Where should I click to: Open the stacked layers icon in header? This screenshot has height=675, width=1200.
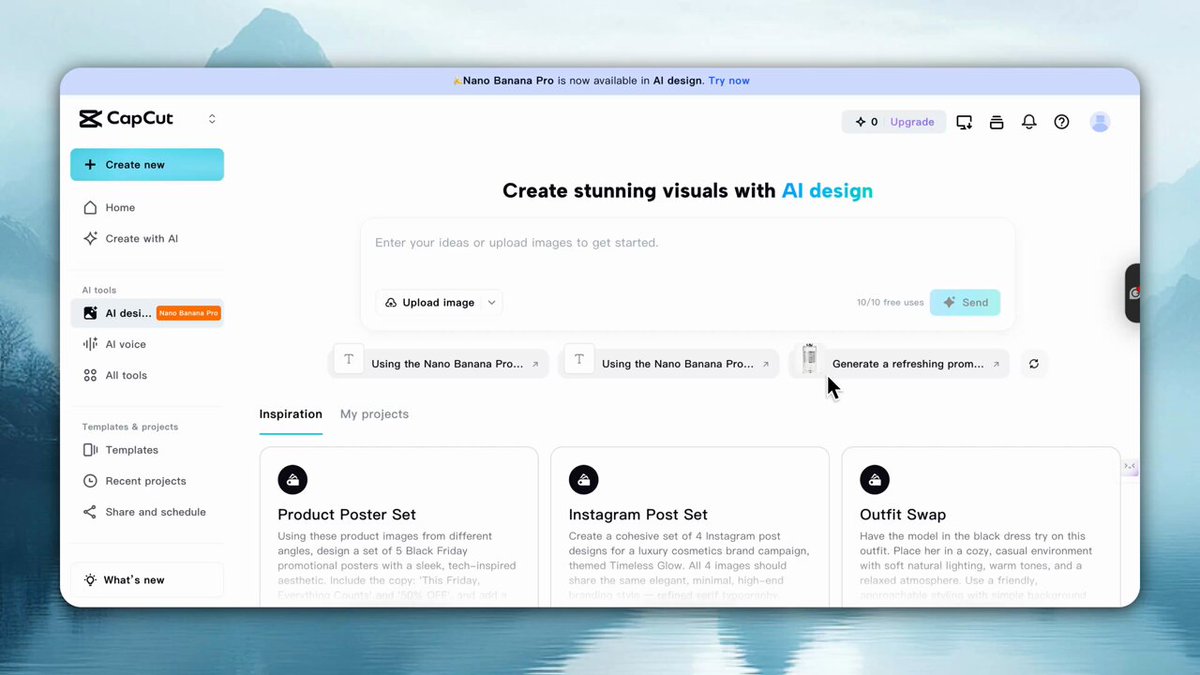tap(996, 122)
